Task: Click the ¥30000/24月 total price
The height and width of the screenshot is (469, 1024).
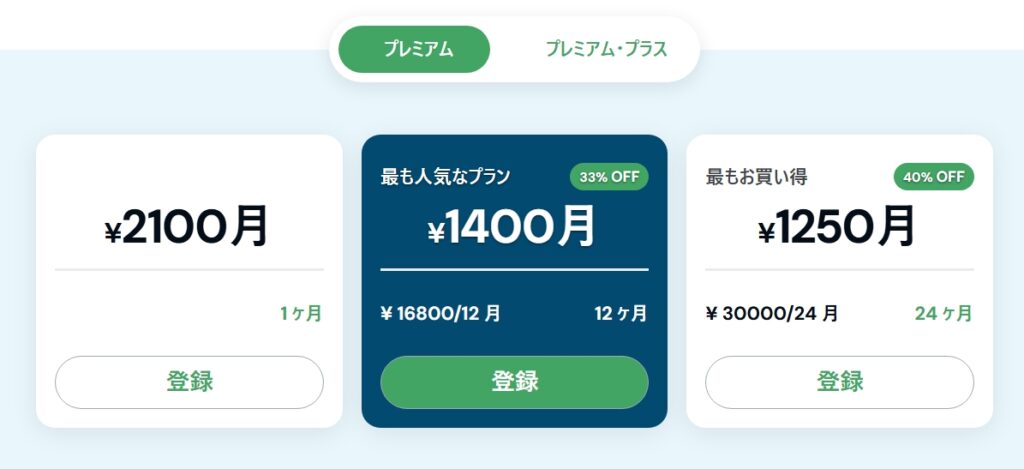Action: (772, 314)
